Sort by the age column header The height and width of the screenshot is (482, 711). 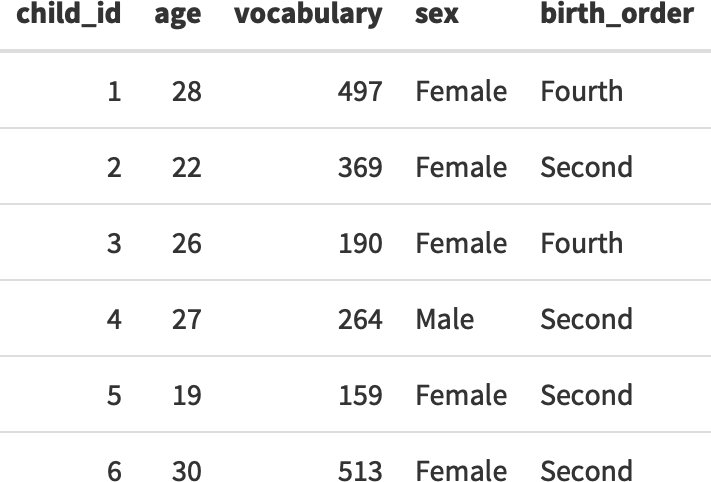[x=177, y=15]
